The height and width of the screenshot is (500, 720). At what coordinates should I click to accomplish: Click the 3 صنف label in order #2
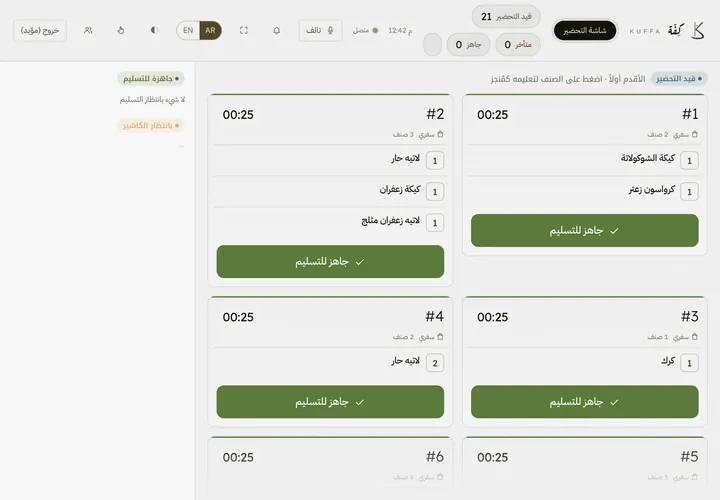[x=403, y=135]
